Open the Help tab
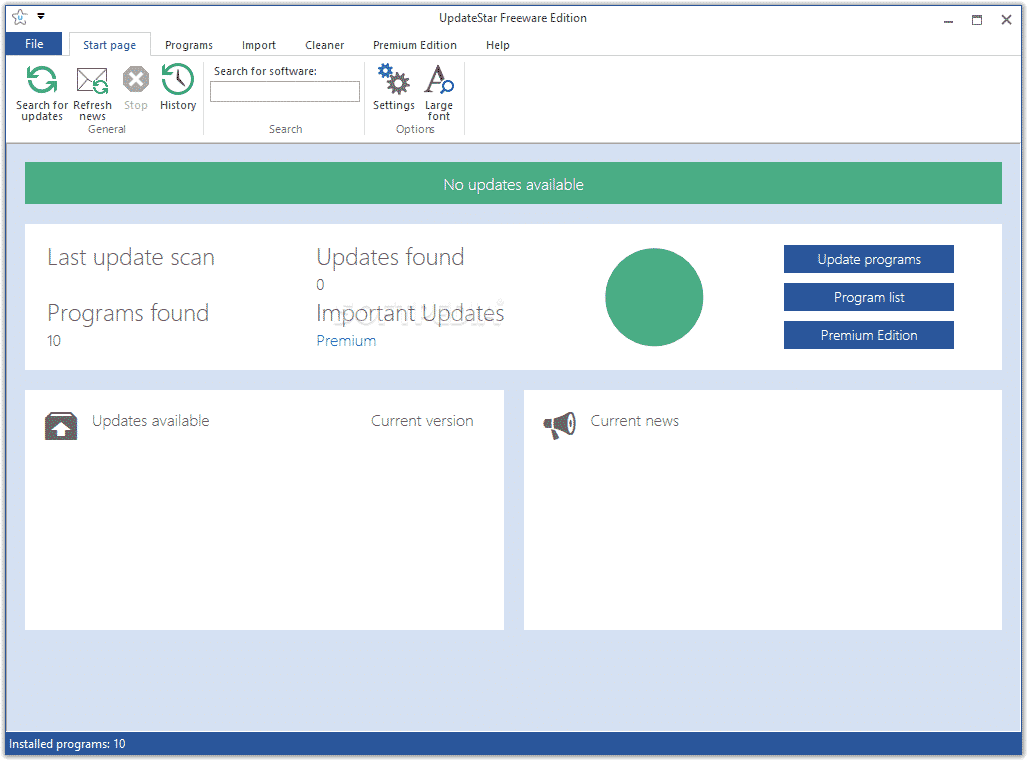Screen dimensions: 1027x760 pos(498,45)
